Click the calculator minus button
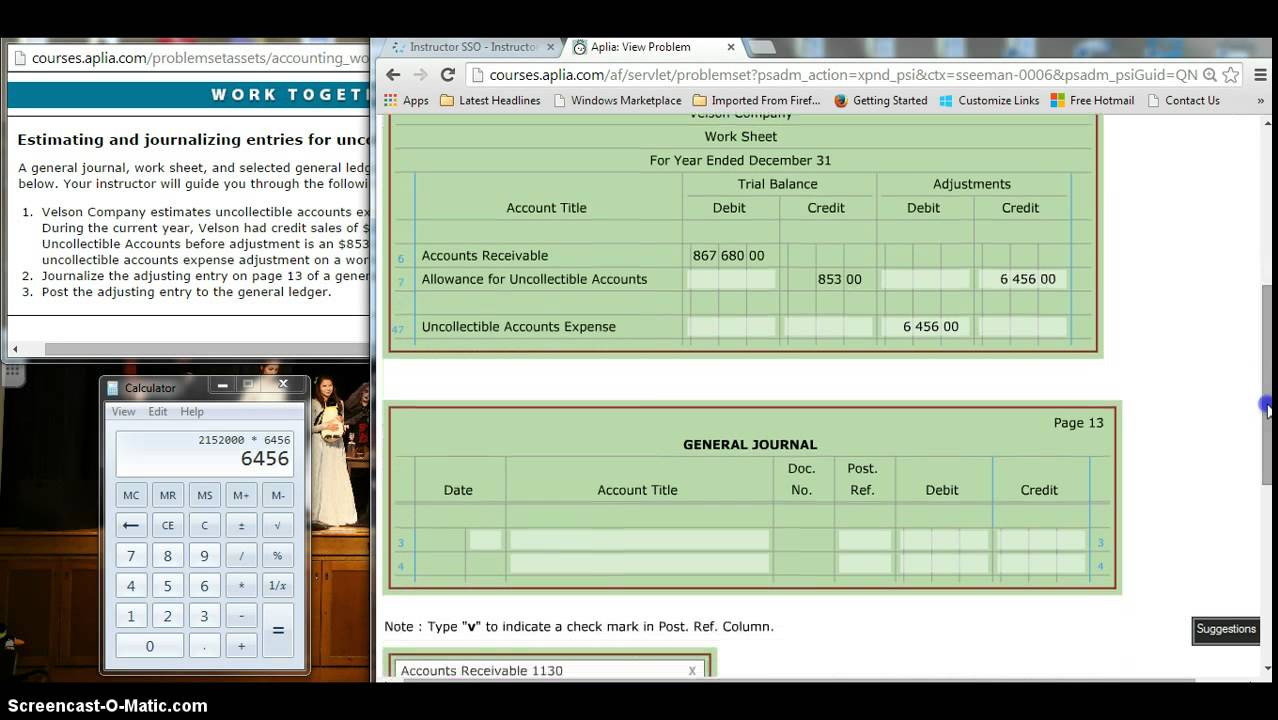This screenshot has width=1278, height=720. tap(241, 616)
